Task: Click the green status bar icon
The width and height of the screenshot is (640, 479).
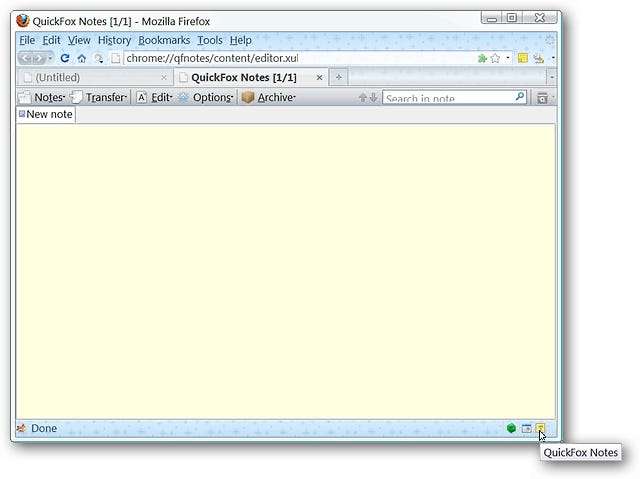Action: [x=511, y=428]
